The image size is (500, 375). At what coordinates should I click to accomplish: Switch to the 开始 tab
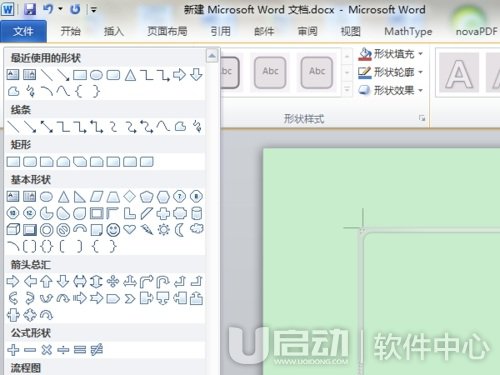pyautogui.click(x=70, y=31)
